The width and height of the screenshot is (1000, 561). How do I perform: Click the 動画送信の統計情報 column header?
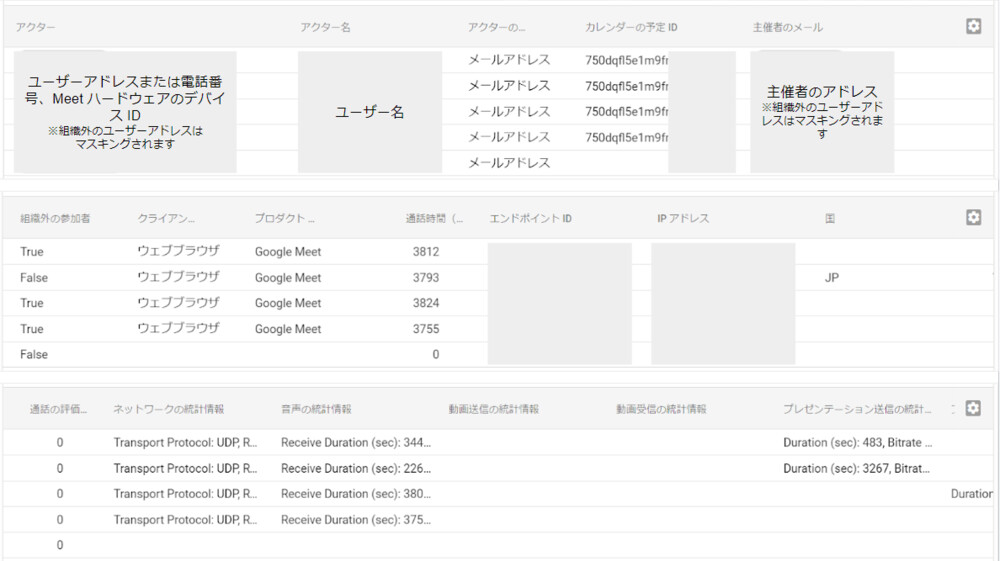pyautogui.click(x=493, y=409)
